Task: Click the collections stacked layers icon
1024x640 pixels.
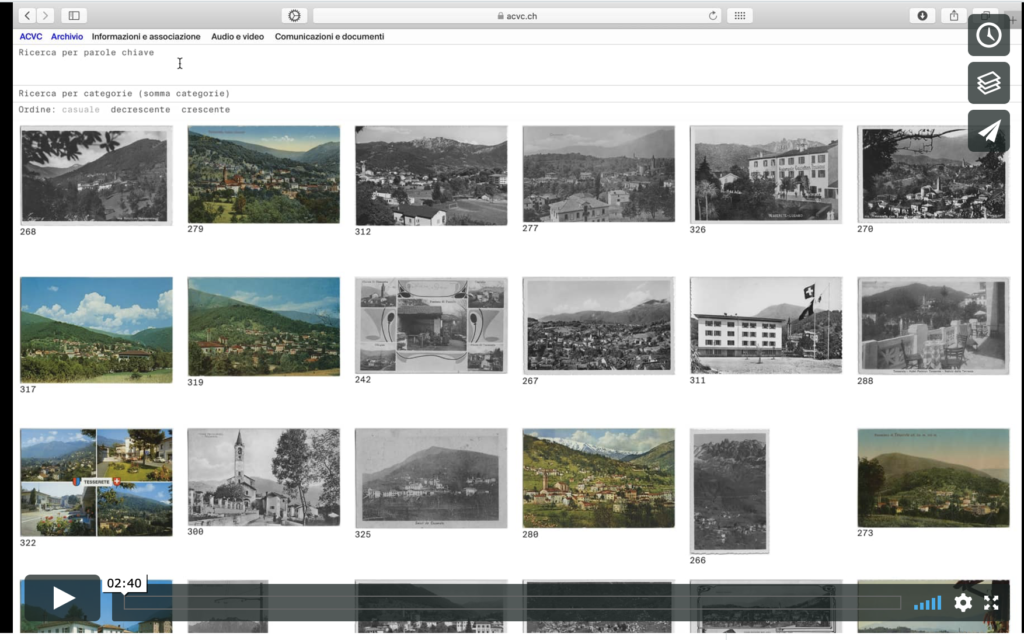Action: (988, 83)
